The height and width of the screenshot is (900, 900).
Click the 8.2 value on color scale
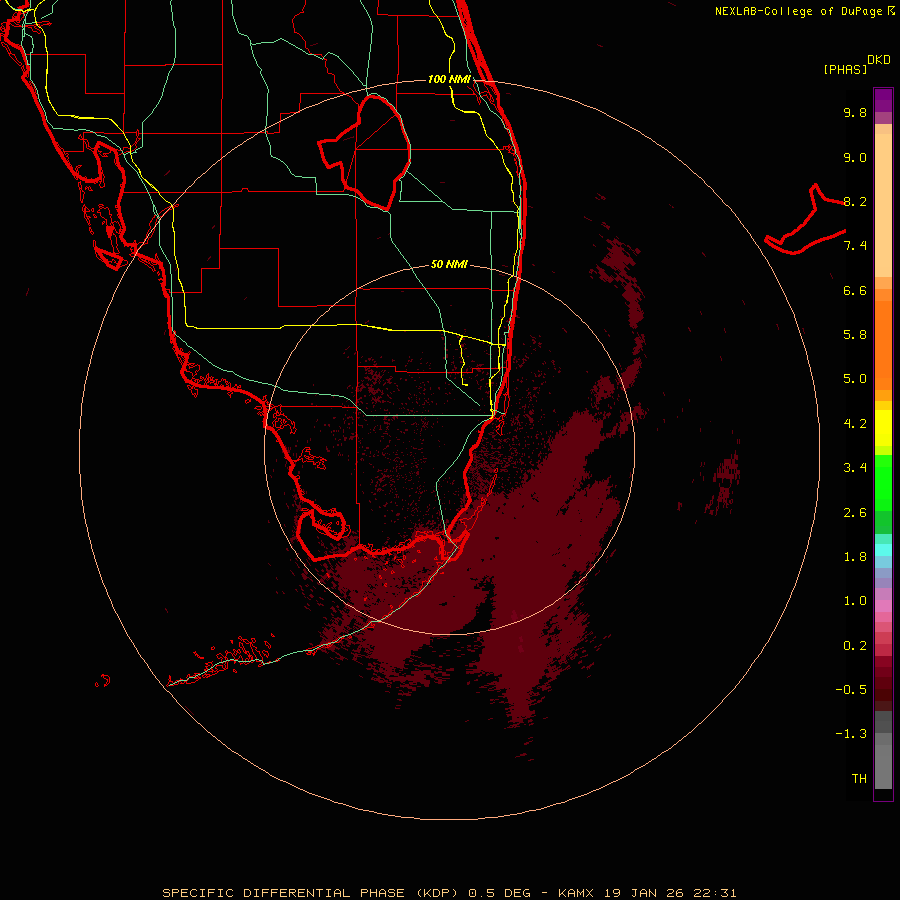click(855, 201)
